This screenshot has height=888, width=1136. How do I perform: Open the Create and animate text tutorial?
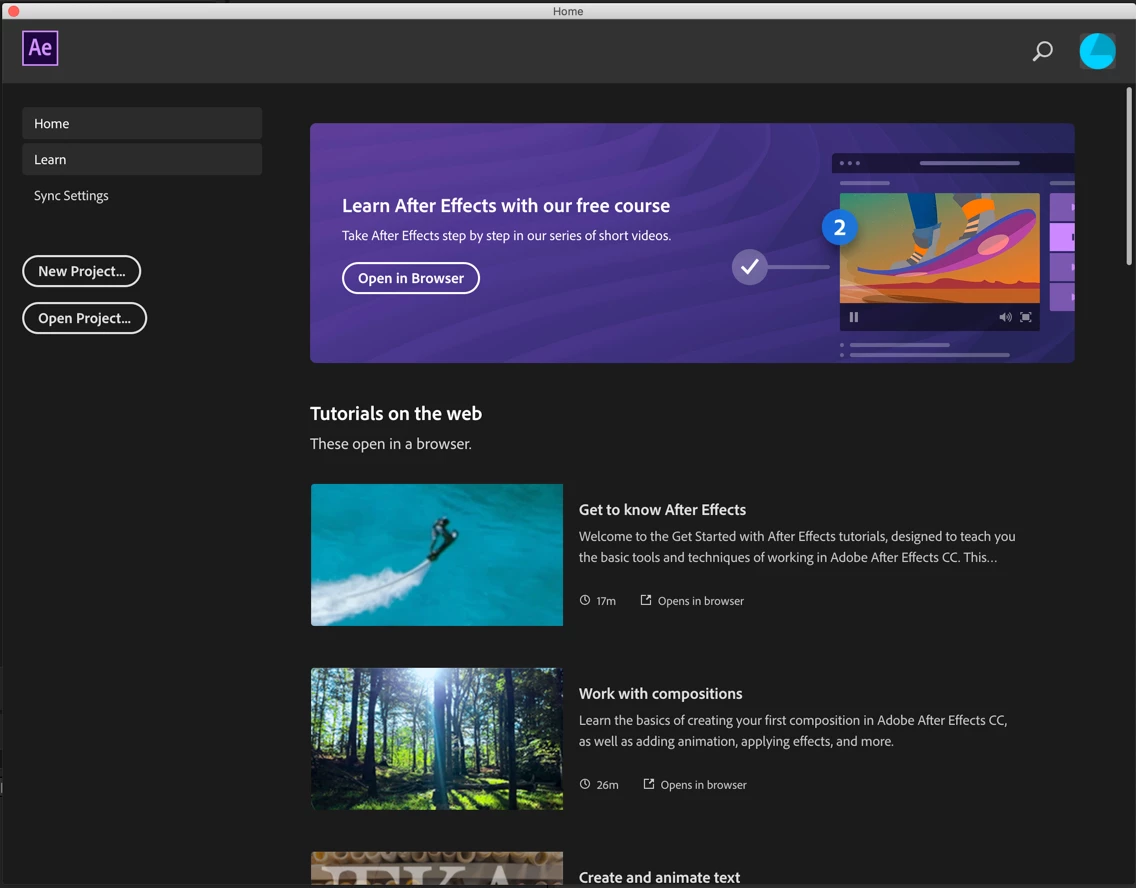pyautogui.click(x=659, y=877)
